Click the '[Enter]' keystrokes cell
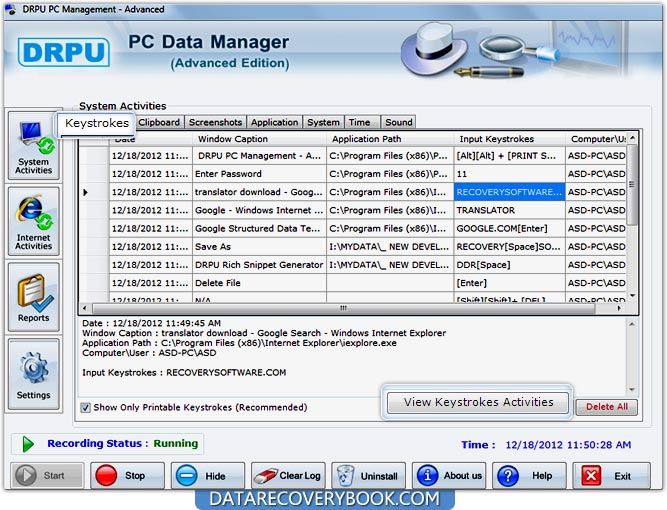The height and width of the screenshot is (510, 667). (510, 283)
